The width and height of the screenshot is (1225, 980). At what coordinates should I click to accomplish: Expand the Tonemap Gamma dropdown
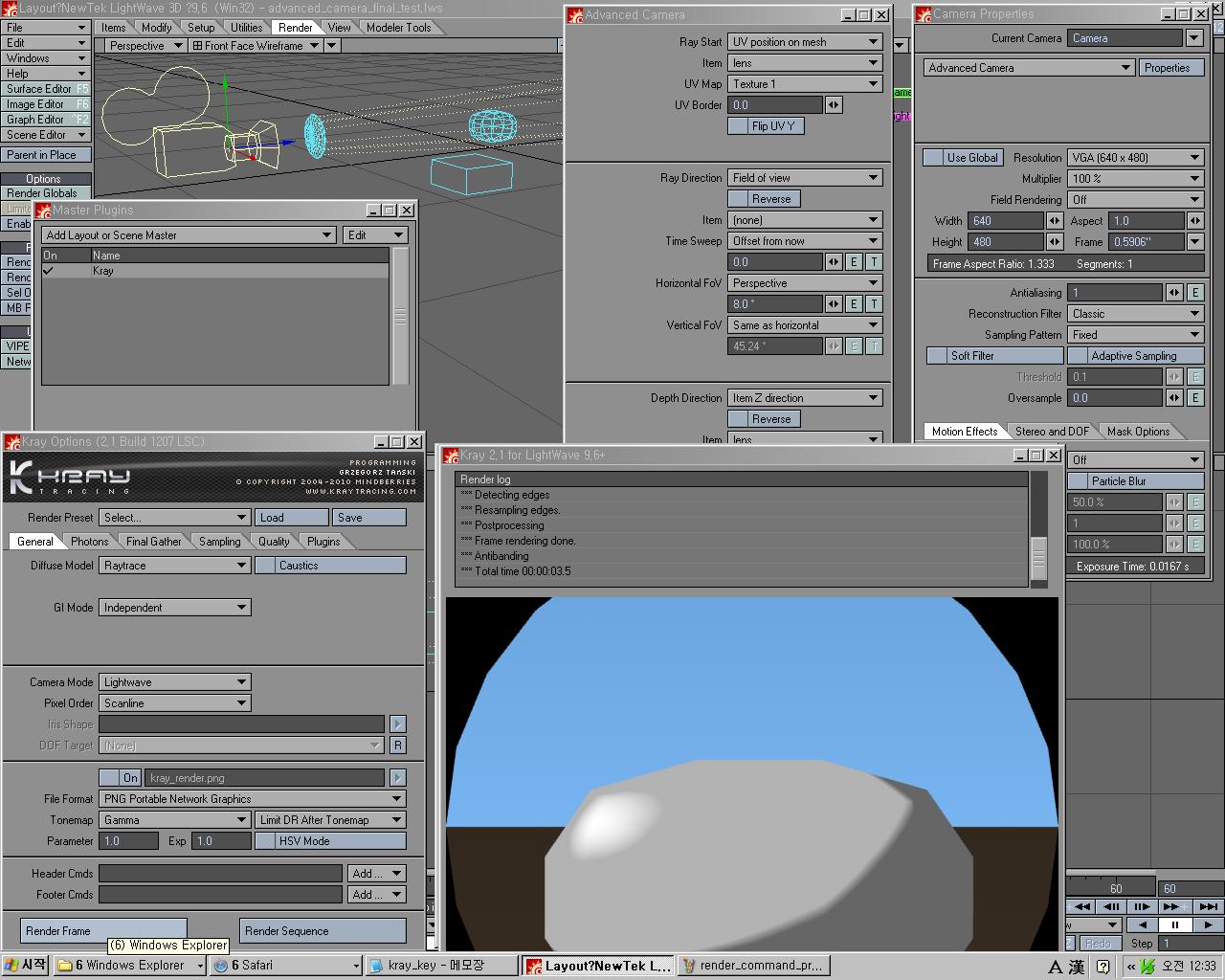[x=175, y=820]
